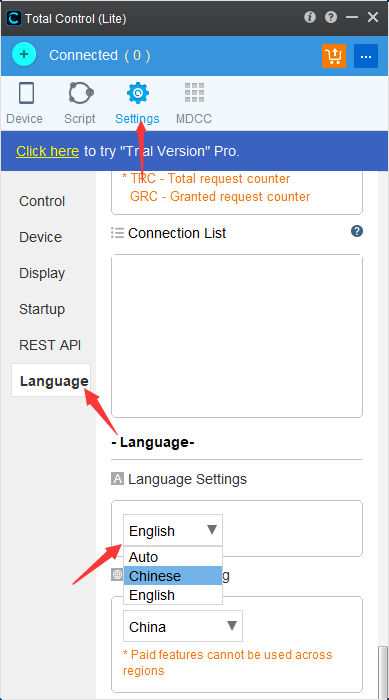
Task: Open the orange shopping cart purchase icon
Action: click(334, 56)
